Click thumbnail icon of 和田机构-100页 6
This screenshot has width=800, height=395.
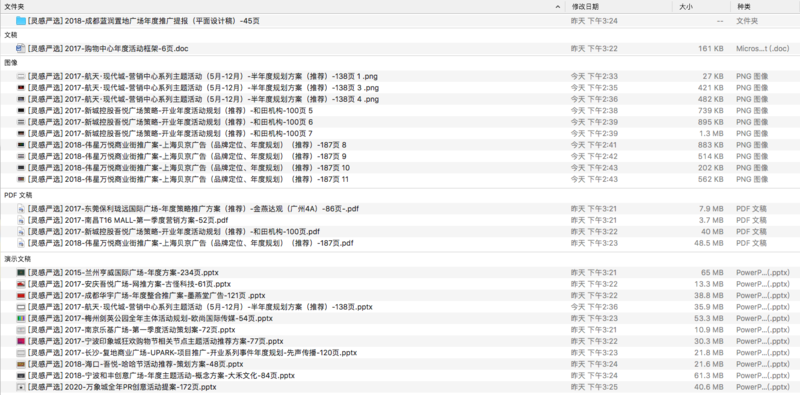[x=21, y=122]
